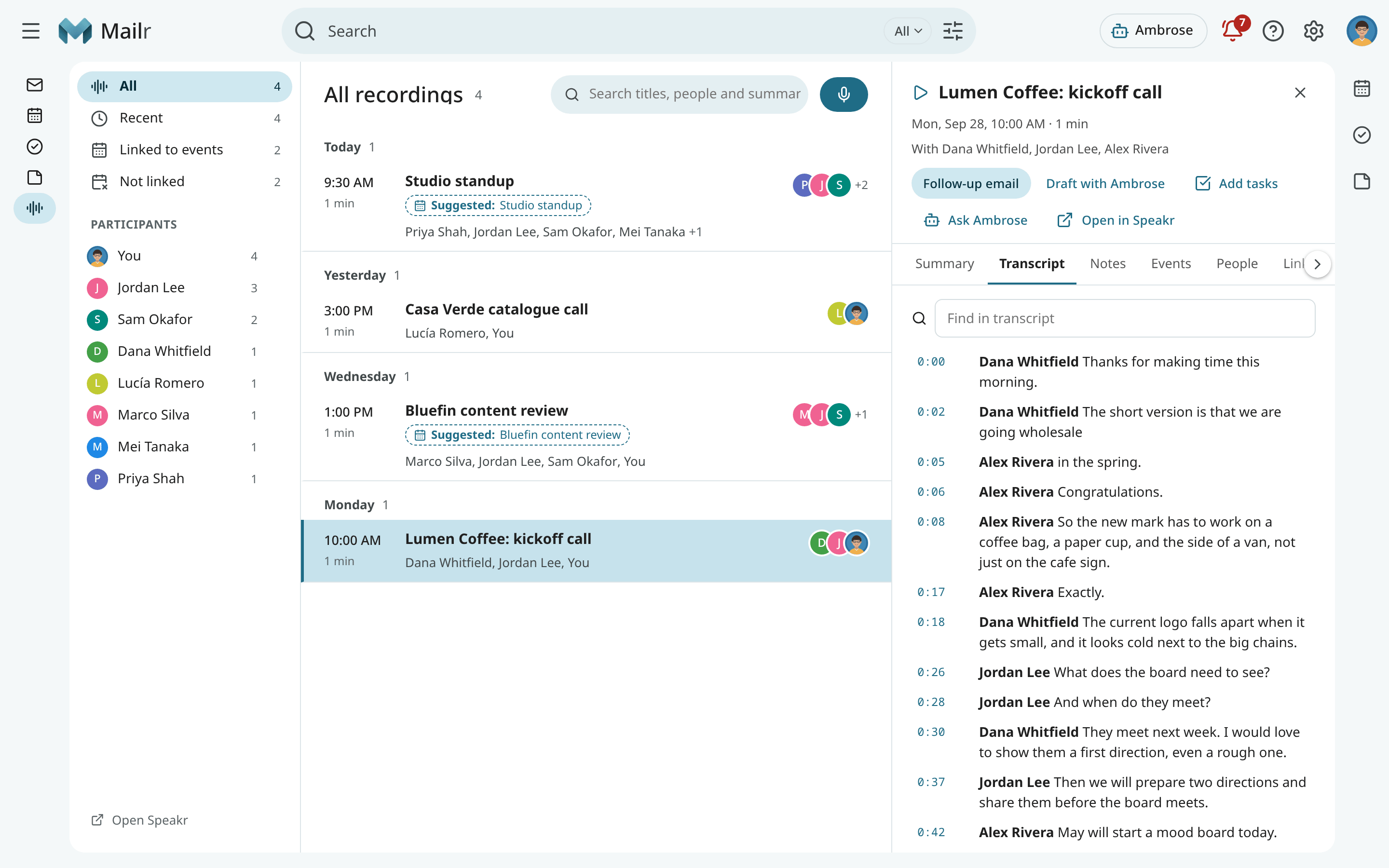Image resolution: width=1389 pixels, height=868 pixels.
Task: Switch to the Notes tab
Action: click(x=1108, y=263)
